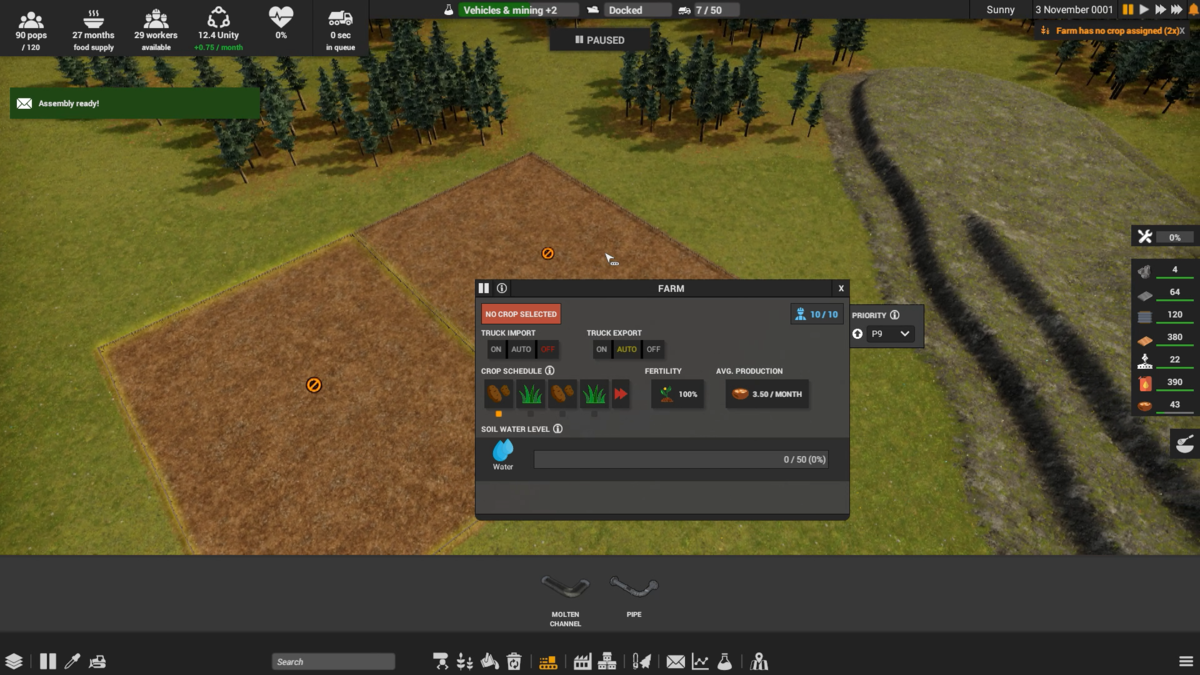
Task: Click the eyedropper copy tool
Action: 72,661
